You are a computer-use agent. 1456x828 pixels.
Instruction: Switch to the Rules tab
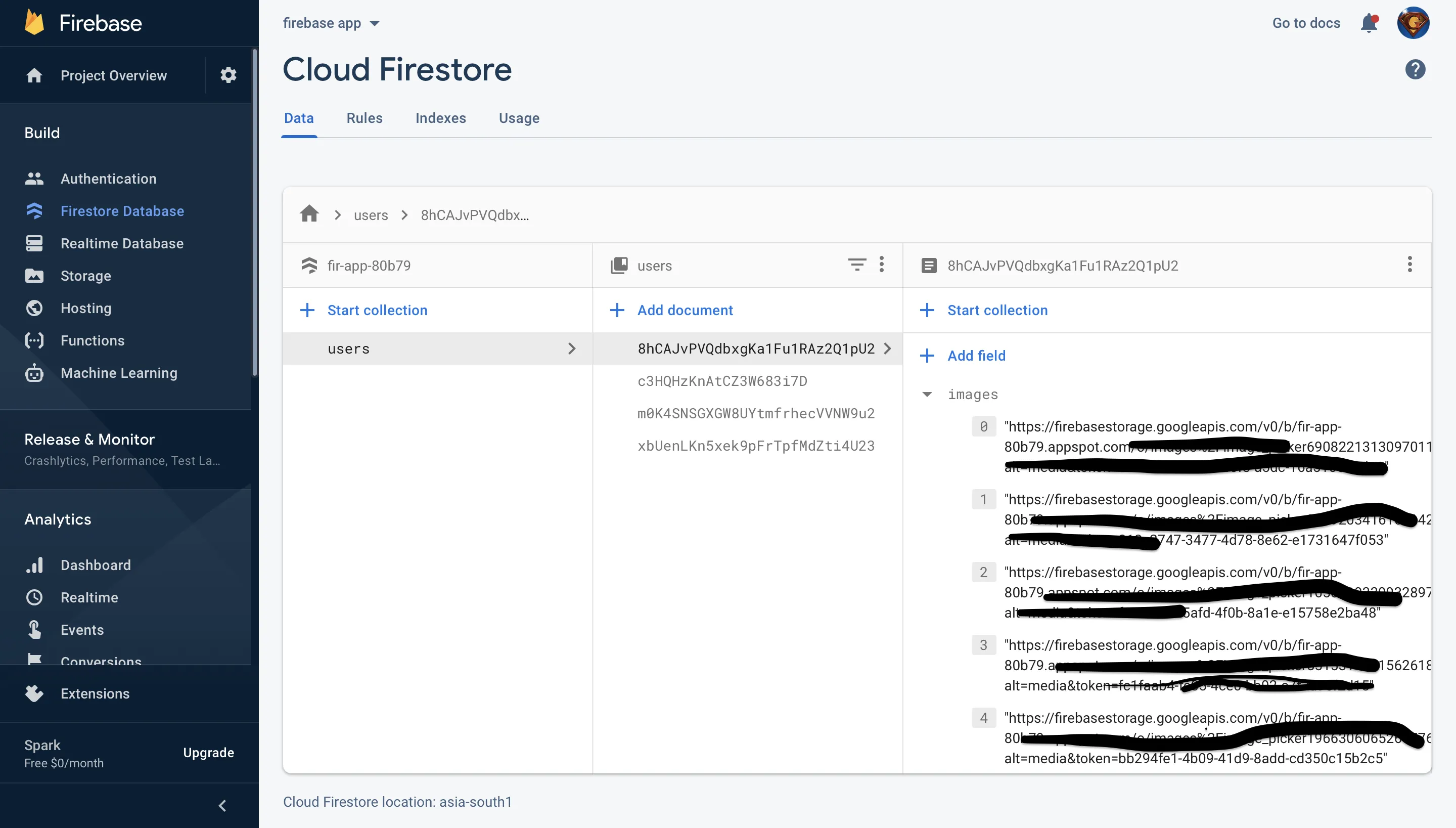(x=365, y=118)
